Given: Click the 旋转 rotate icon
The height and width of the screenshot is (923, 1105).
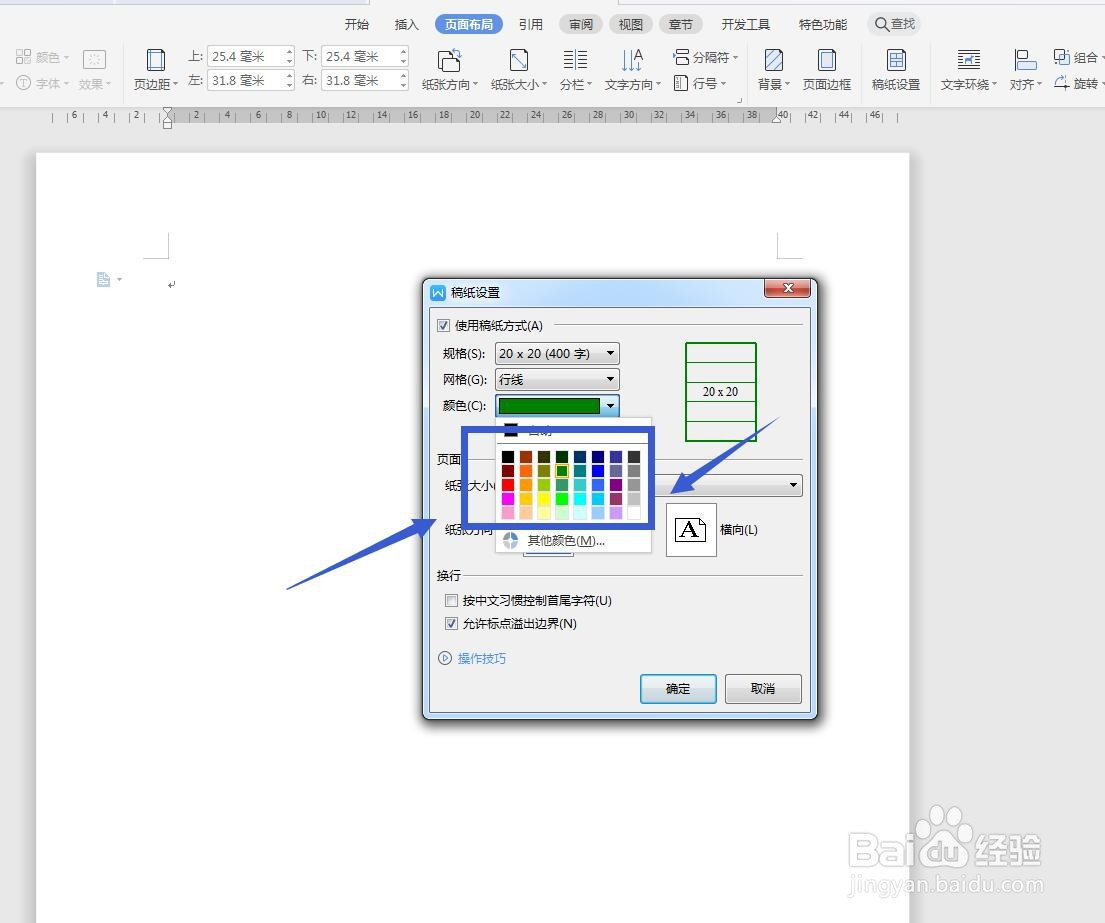Looking at the screenshot, I should click(1061, 83).
